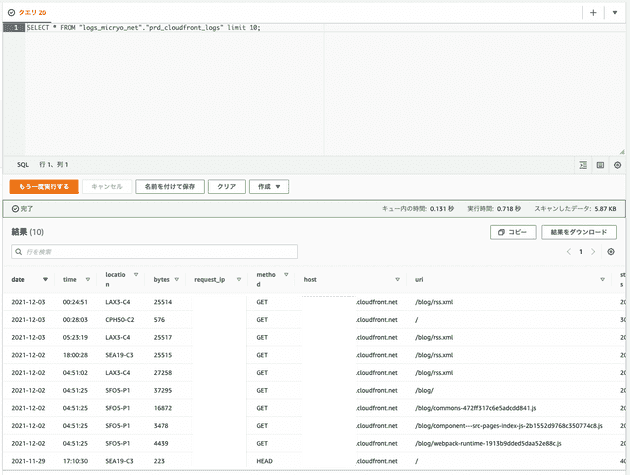Select bytes cell 576
Image resolution: width=630 pixels, height=475 pixels.
point(159,320)
